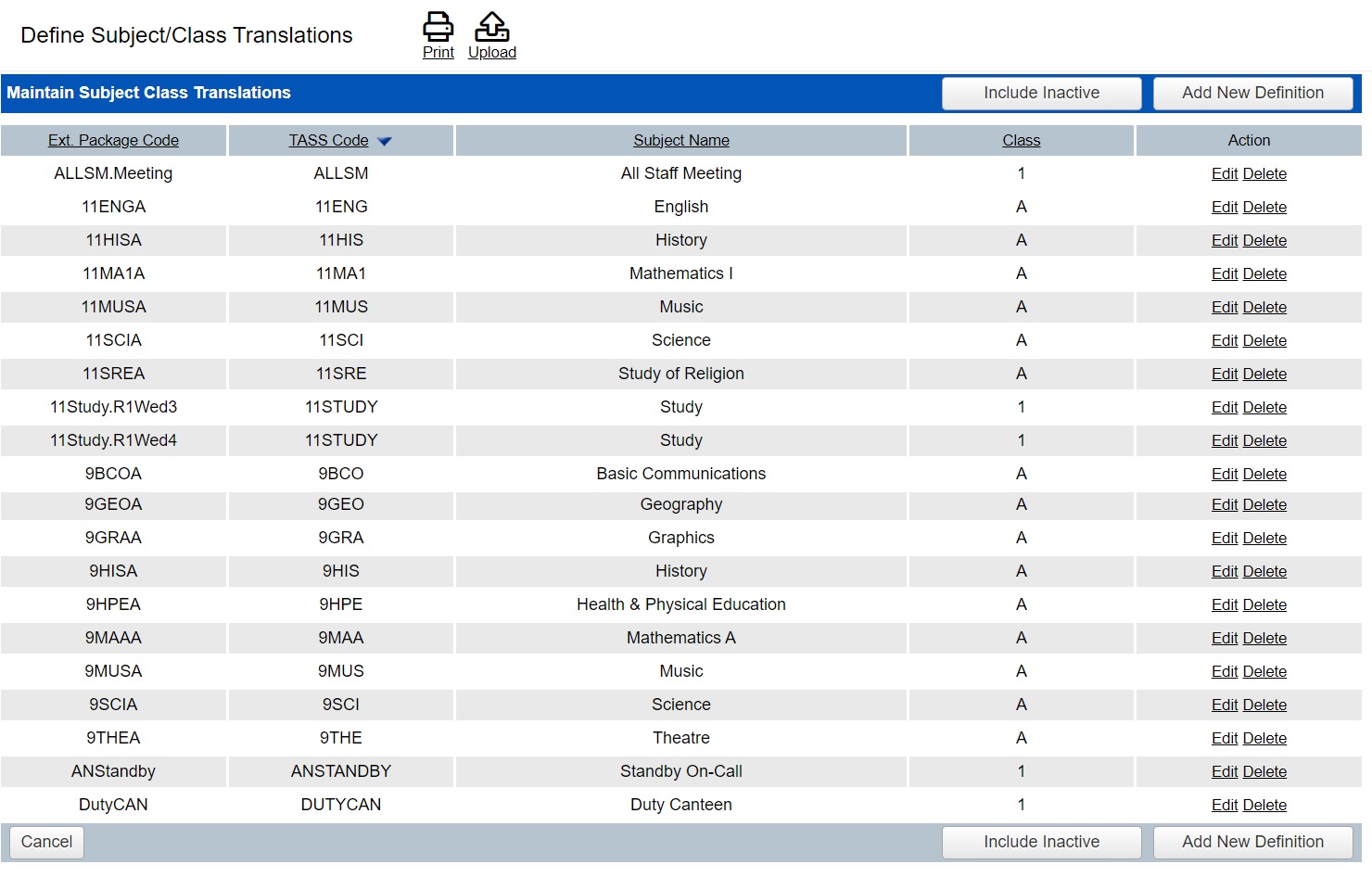Click bottom Add New Definition button
1372x877 pixels.
coord(1252,842)
